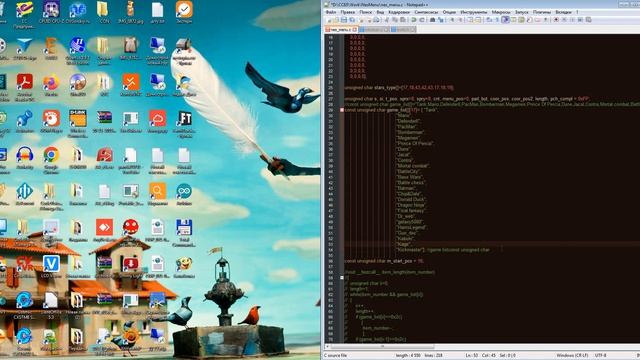Select the Arduino desktop icon
The height and width of the screenshot is (360, 640).
tap(184, 194)
